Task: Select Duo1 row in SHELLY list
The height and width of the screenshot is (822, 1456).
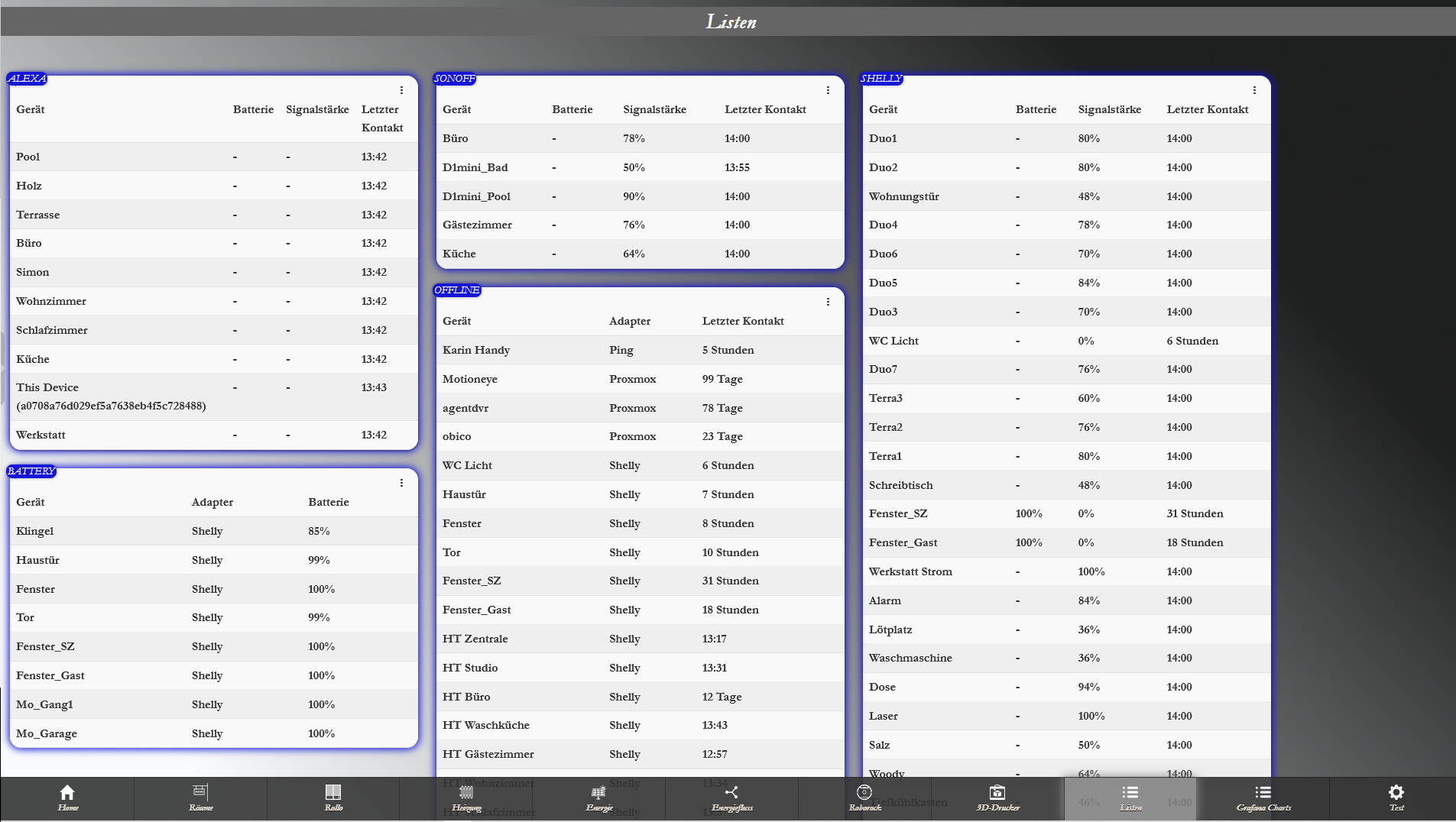Action: coord(1066,138)
